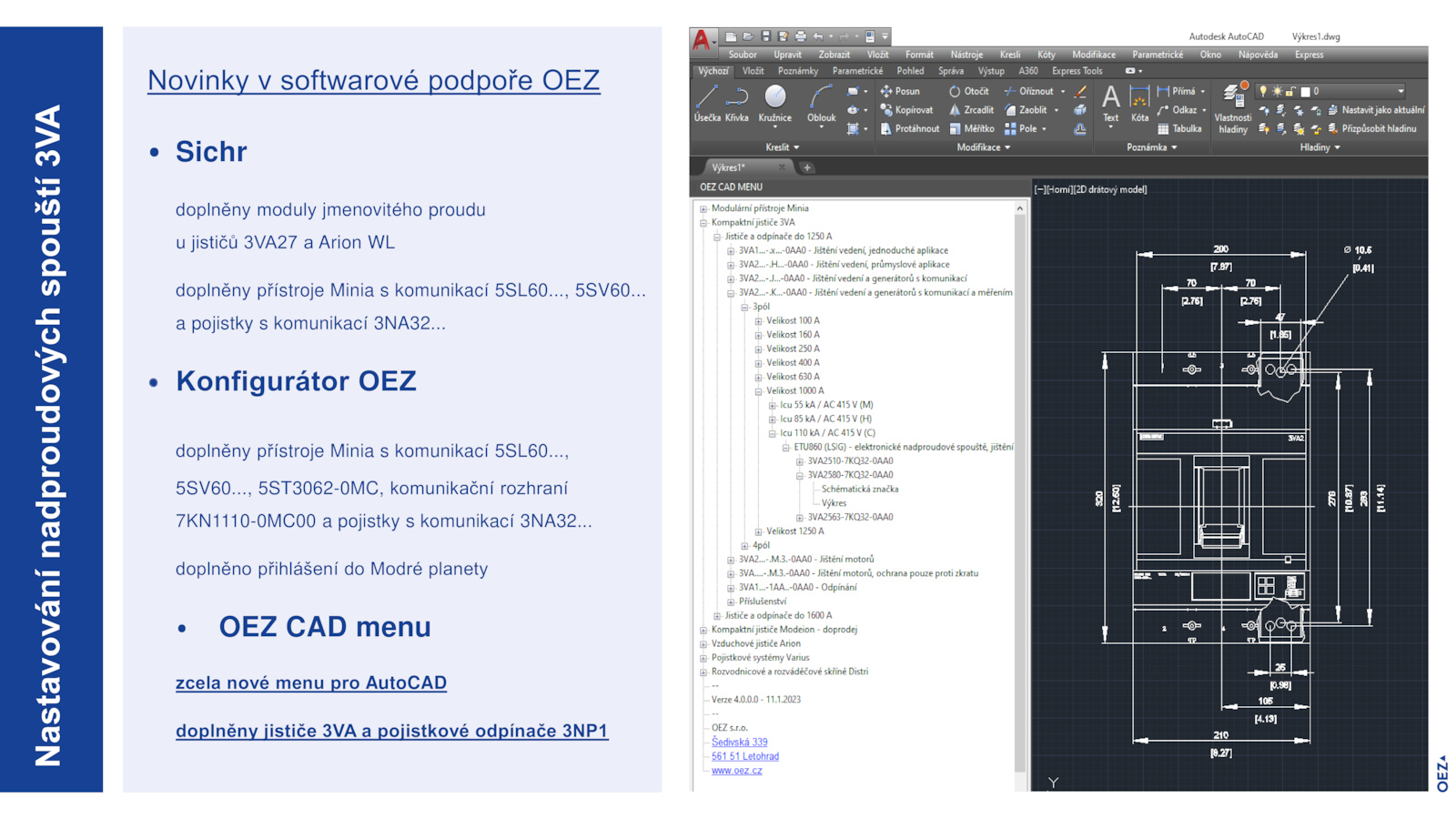Select 3VA2563-7KQ32-0AA0 tree item

tap(851, 517)
